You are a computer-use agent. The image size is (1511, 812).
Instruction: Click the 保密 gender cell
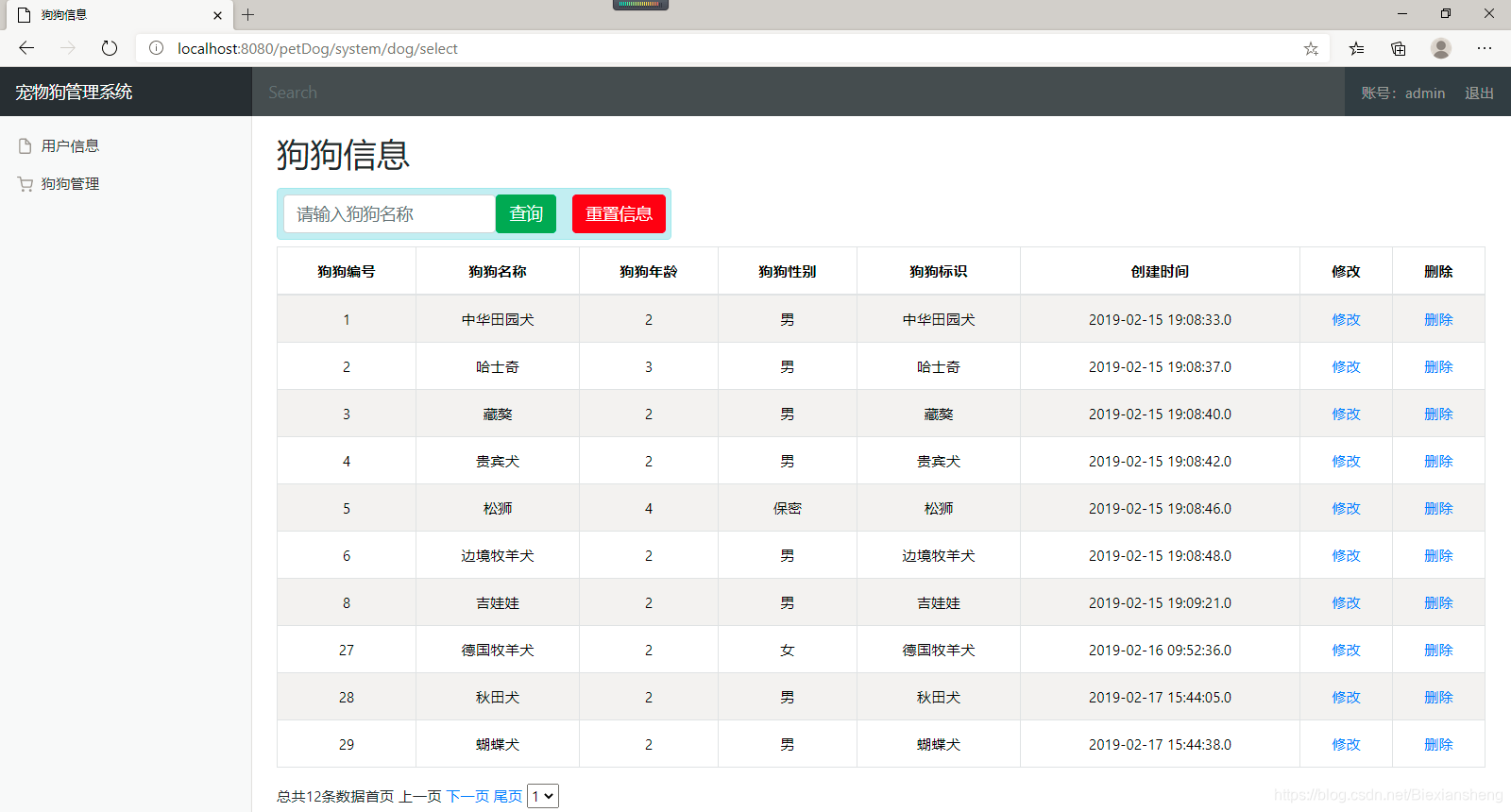[788, 508]
